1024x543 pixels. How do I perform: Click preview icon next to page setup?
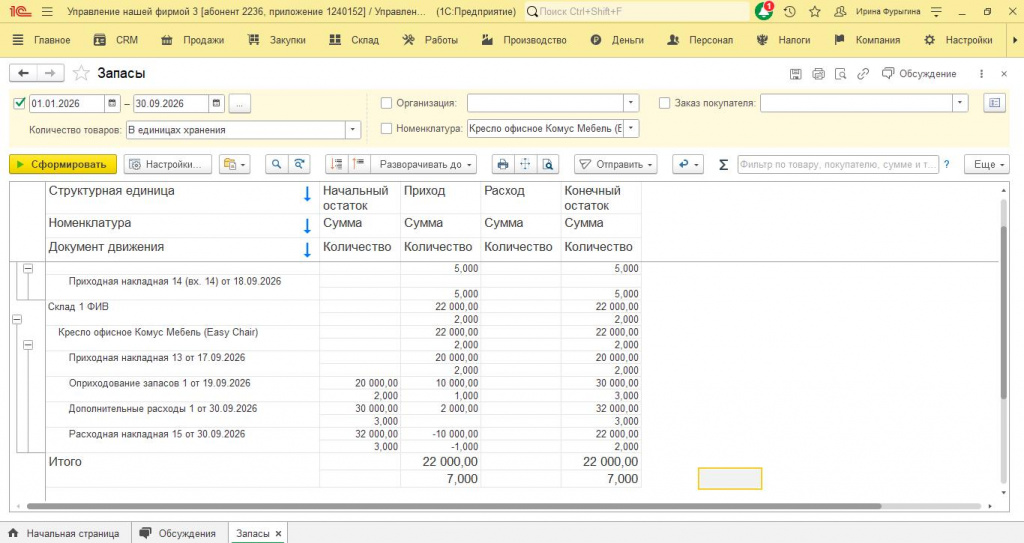click(548, 164)
